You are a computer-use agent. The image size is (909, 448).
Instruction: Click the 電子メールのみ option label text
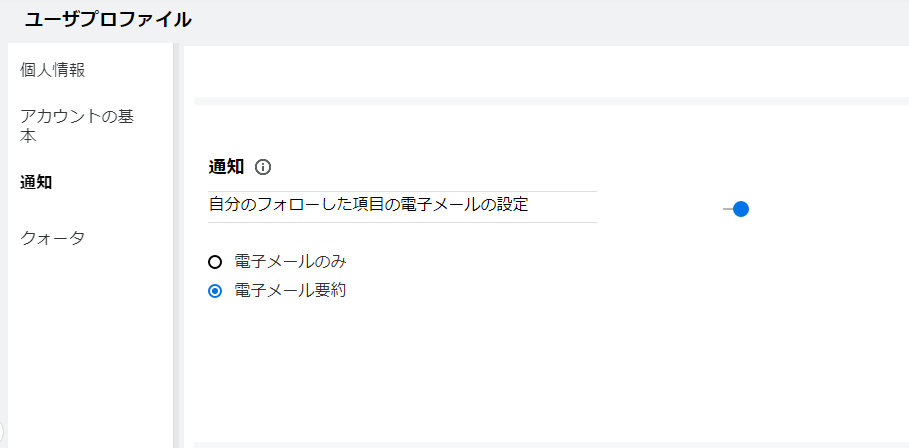[289, 262]
